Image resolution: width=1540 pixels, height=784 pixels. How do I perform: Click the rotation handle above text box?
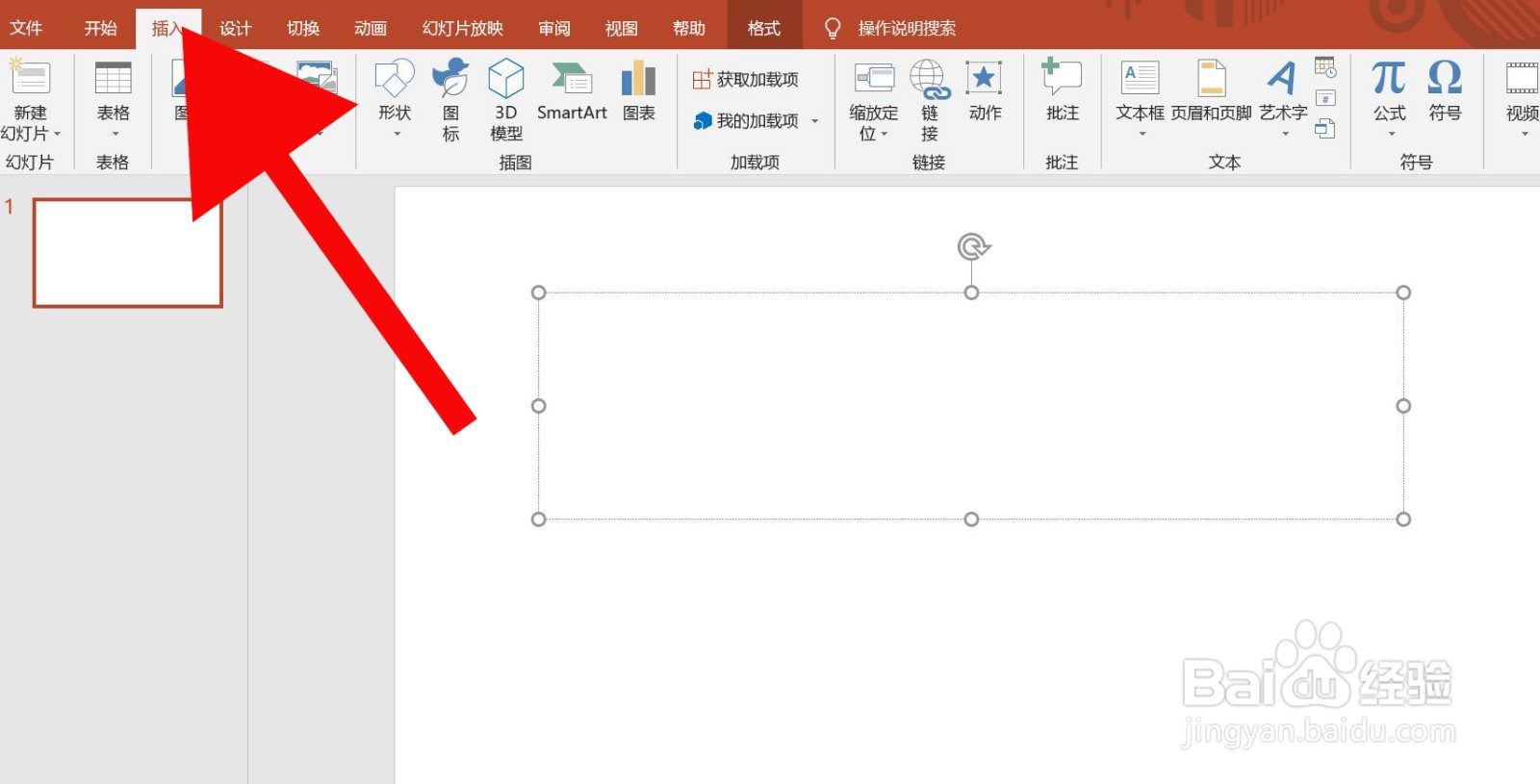pos(973,247)
